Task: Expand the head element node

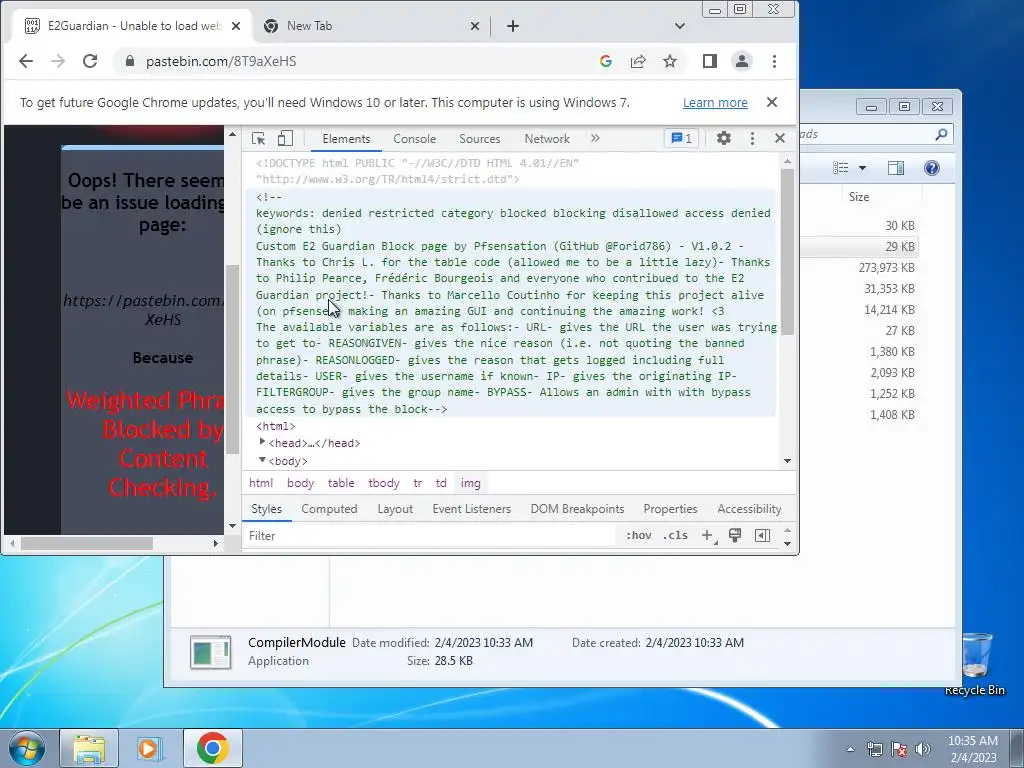Action: [x=262, y=442]
